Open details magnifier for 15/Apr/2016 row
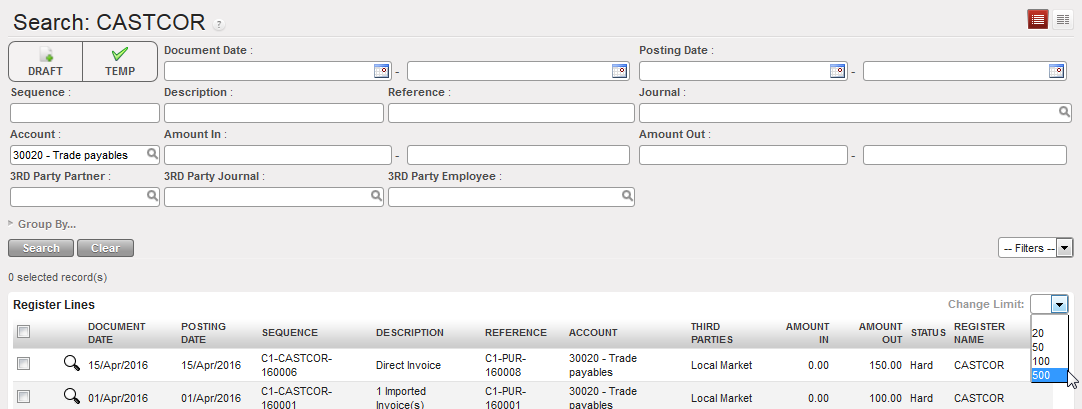 click(71, 365)
